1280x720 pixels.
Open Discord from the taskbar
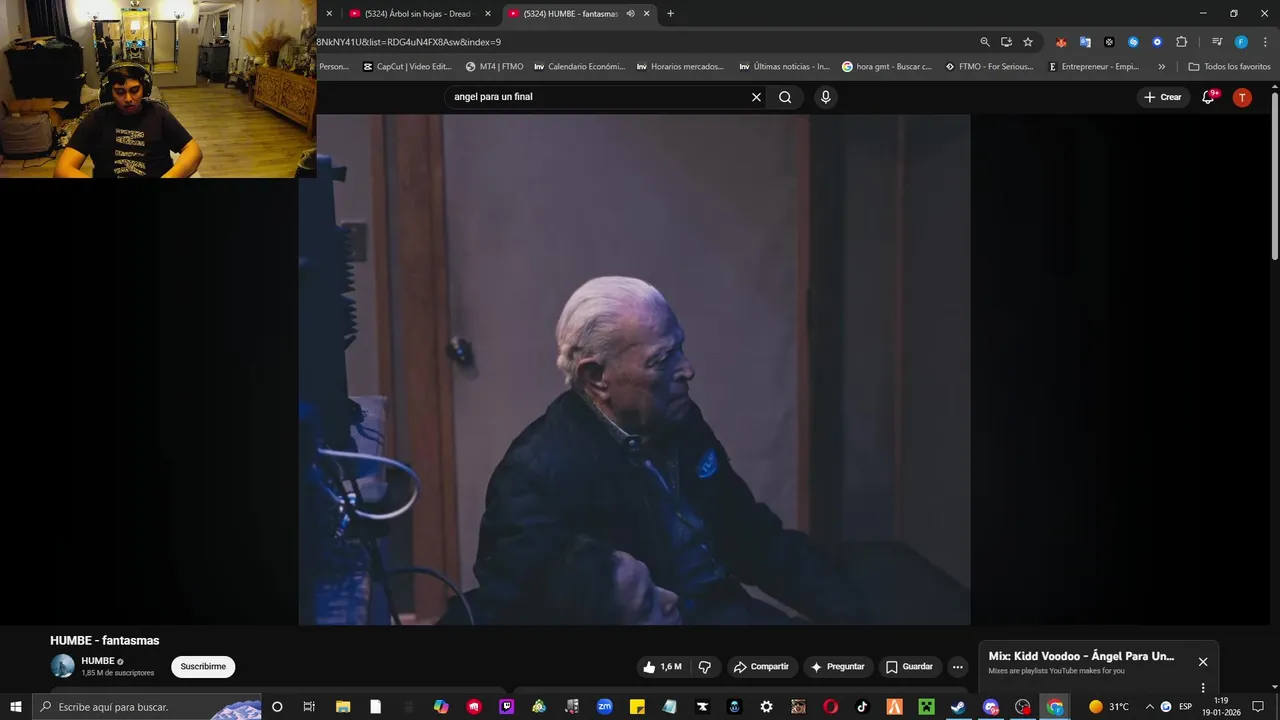click(990, 706)
